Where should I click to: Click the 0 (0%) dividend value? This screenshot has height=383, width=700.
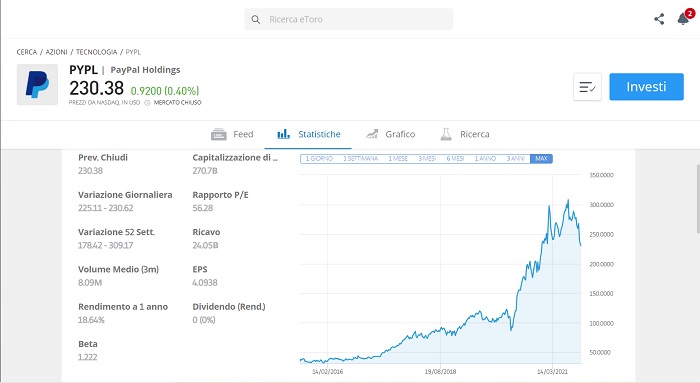(204, 320)
